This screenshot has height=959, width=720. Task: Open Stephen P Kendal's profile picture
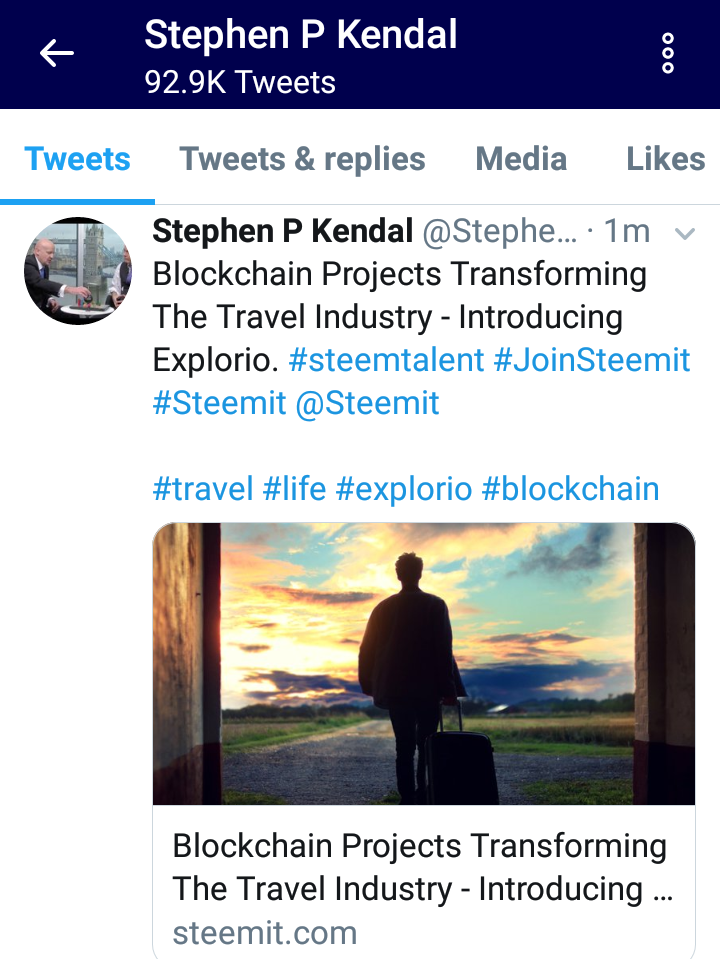(78, 271)
